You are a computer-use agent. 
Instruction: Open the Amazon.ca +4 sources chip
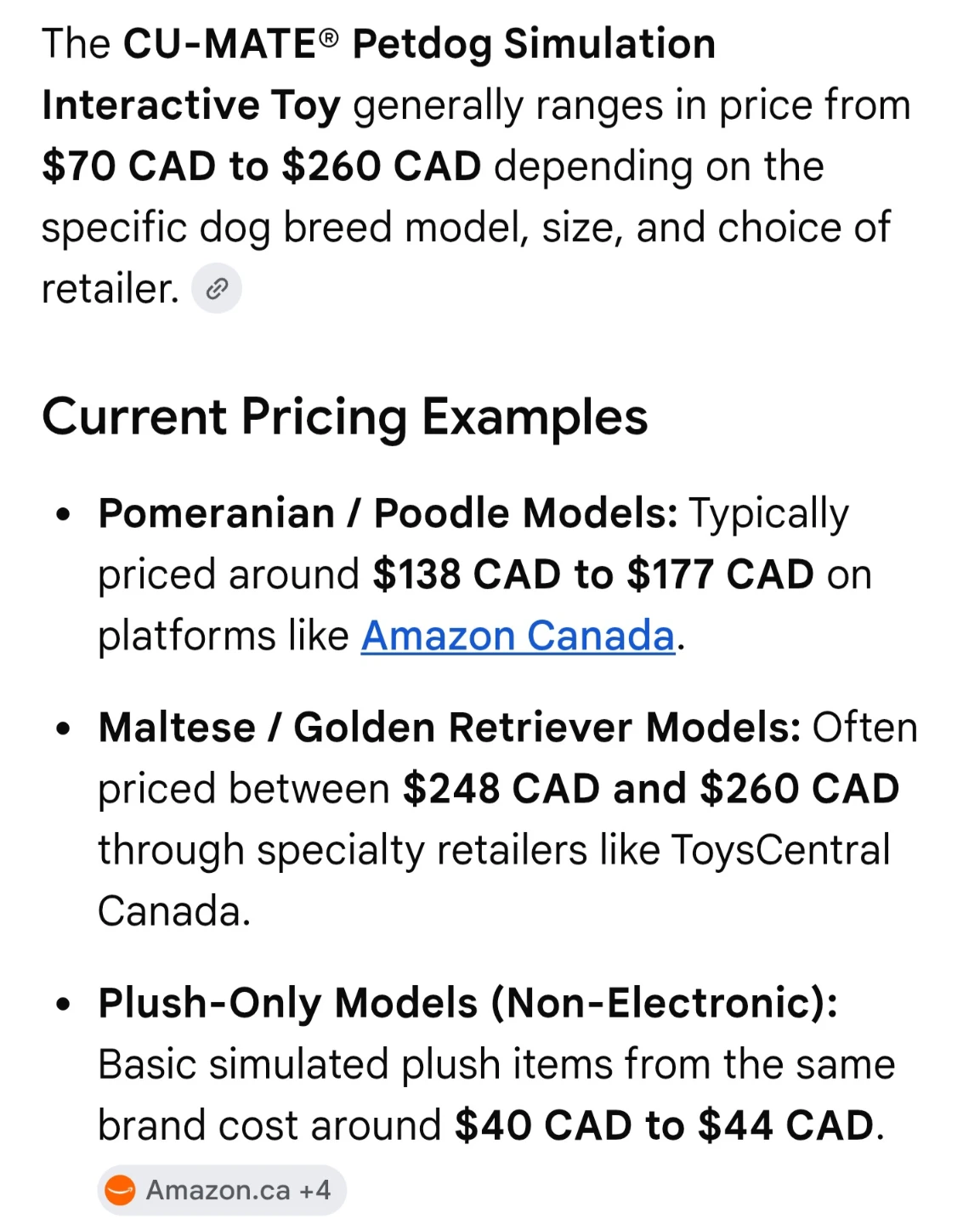[x=222, y=1190]
